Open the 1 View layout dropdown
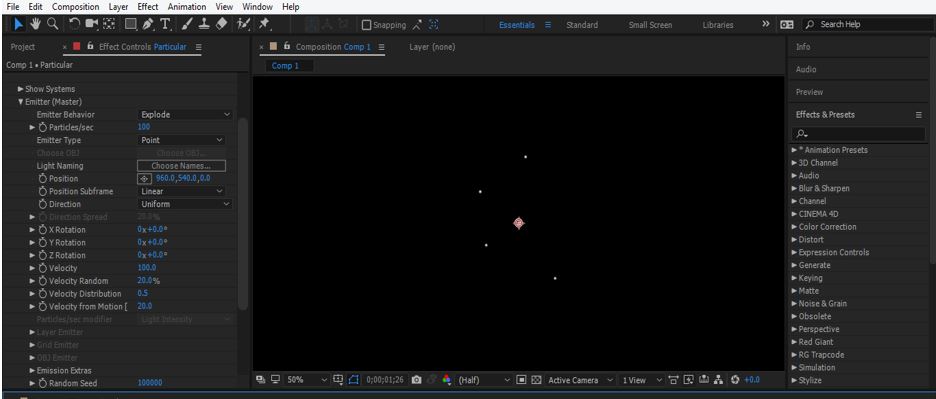 pyautogui.click(x=642, y=380)
